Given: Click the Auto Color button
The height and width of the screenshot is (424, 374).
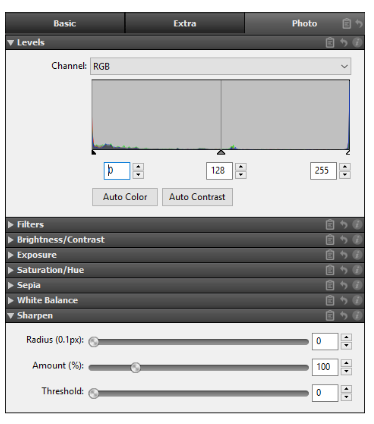Looking at the screenshot, I should tap(125, 197).
